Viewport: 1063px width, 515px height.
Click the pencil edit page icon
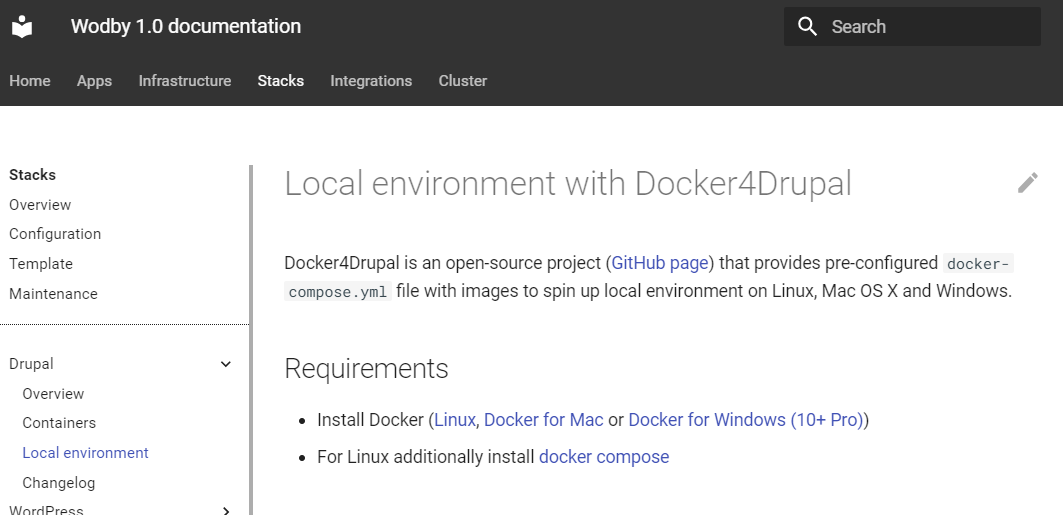pyautogui.click(x=1028, y=182)
